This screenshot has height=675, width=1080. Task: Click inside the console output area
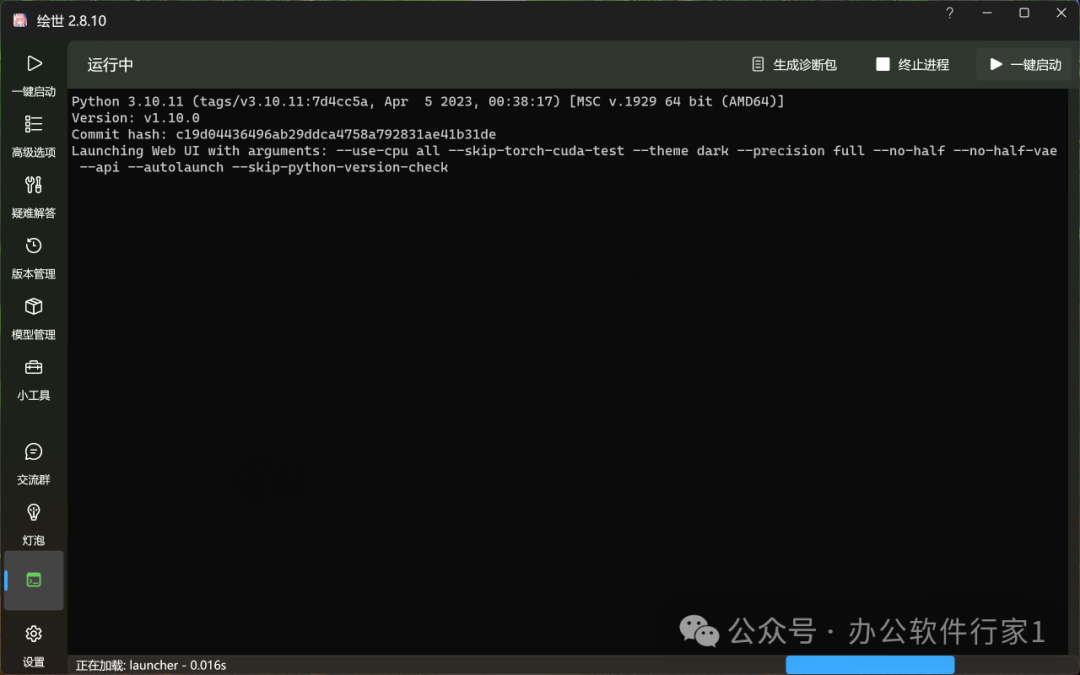570,400
